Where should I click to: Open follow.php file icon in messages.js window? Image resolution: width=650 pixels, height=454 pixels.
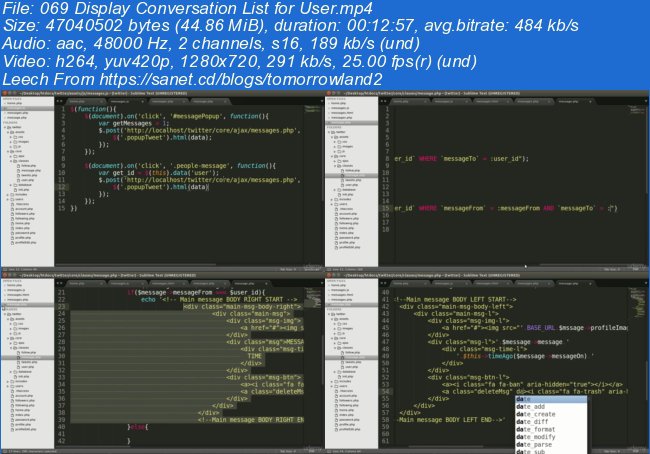click(19, 166)
